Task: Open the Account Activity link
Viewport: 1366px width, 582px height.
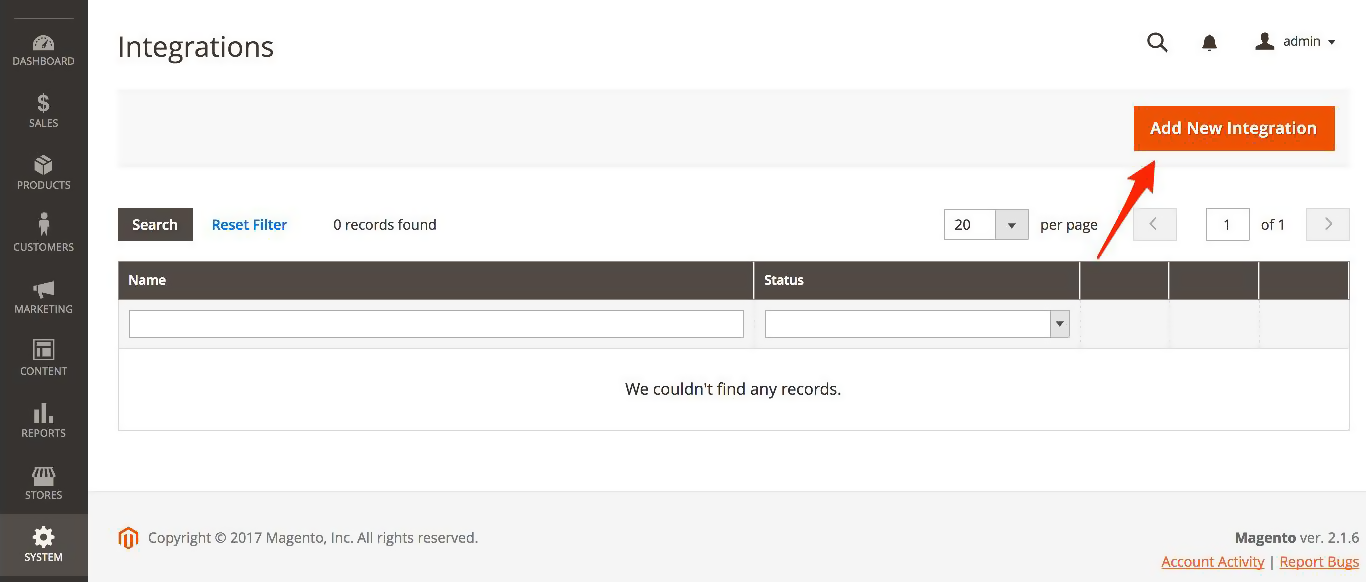Action: 1213,562
